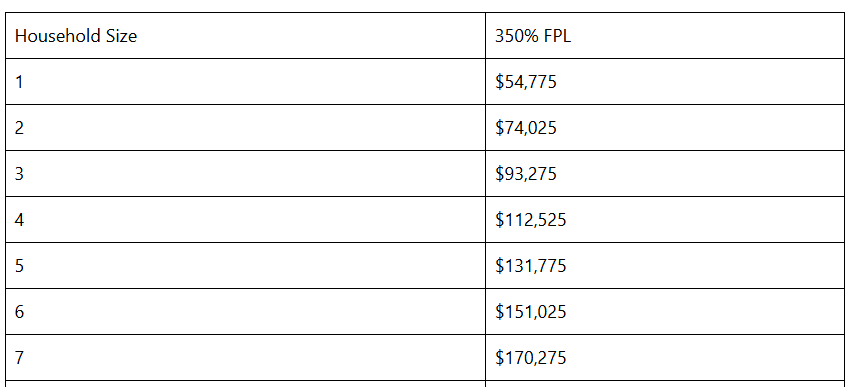Image resolution: width=852 pixels, height=387 pixels.
Task: Click household size 3 cell
Action: click(245, 173)
